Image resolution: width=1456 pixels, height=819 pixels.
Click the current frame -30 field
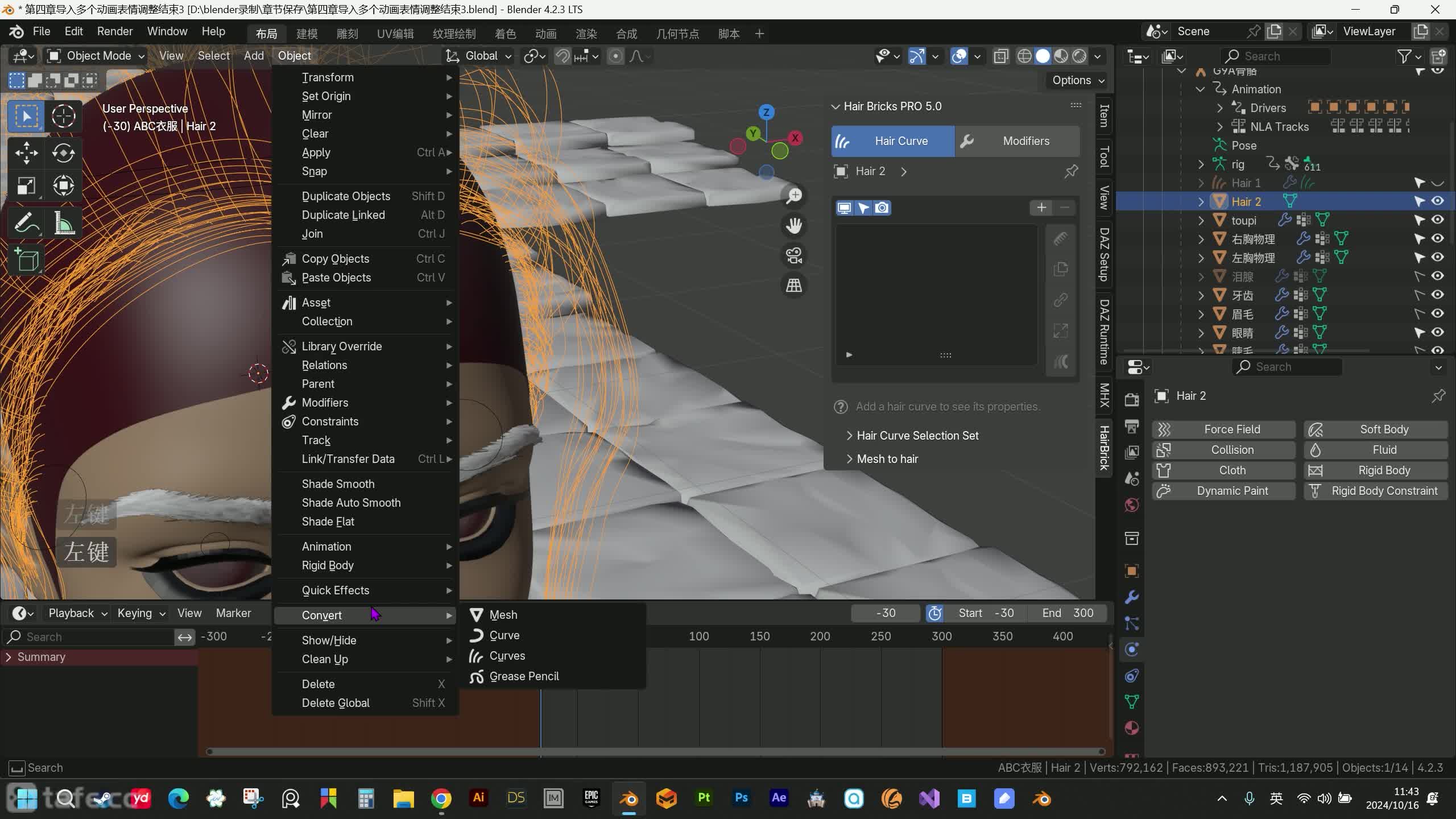[x=885, y=613]
